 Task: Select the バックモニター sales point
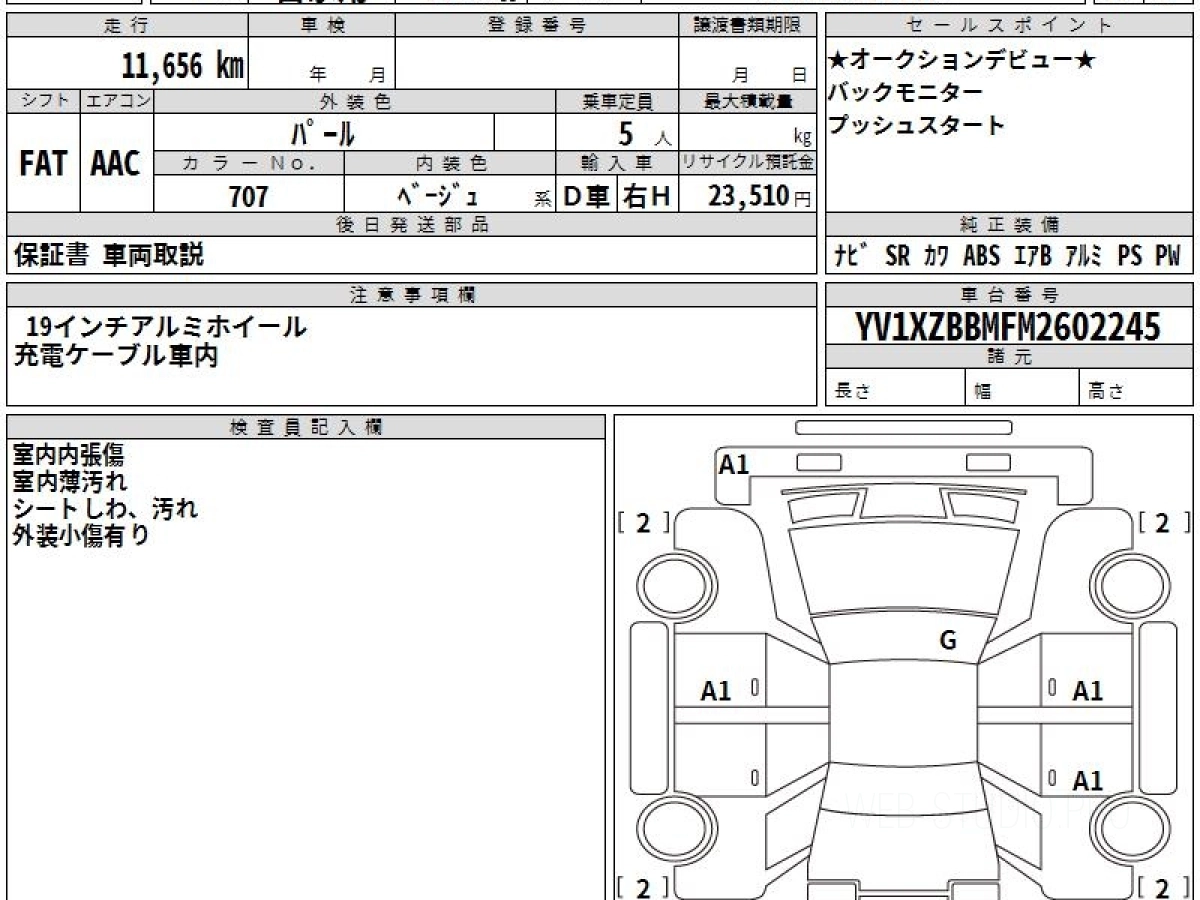pos(905,93)
